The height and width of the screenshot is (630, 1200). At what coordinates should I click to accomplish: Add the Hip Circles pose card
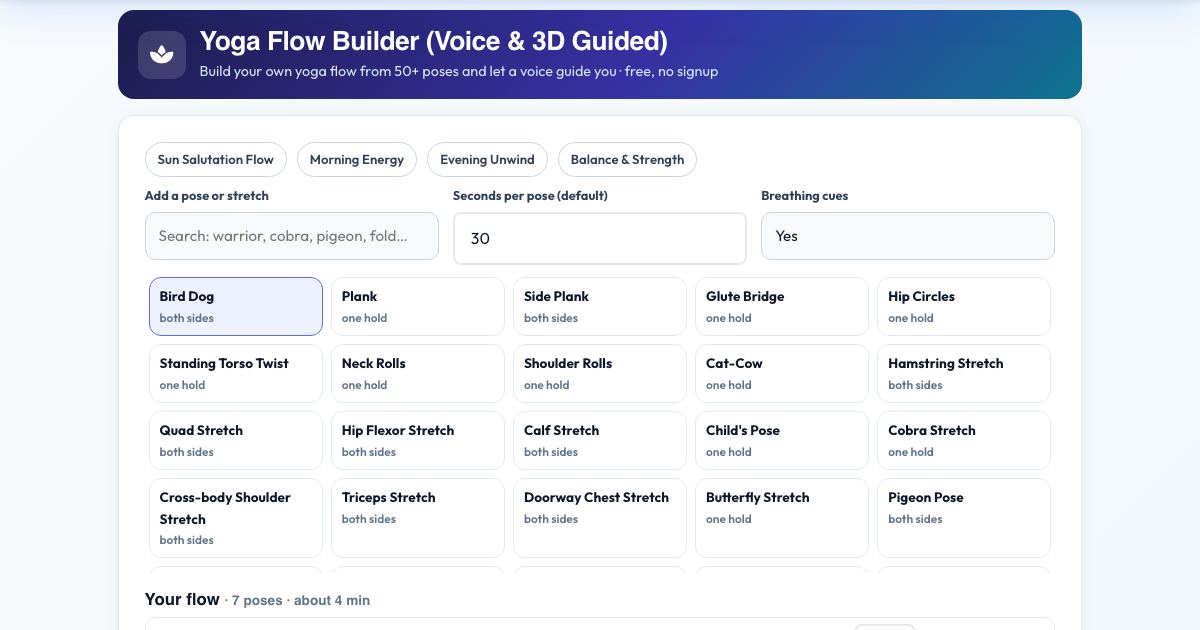pos(964,306)
